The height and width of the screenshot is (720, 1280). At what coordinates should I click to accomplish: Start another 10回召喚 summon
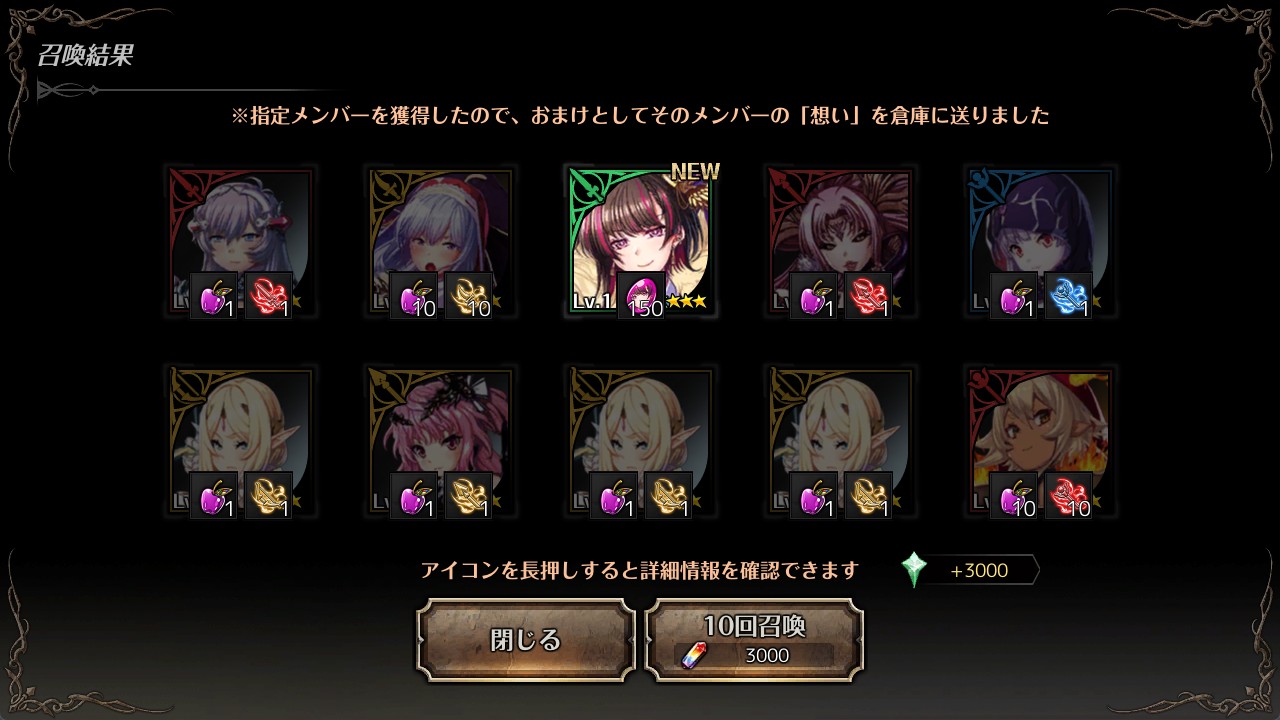[x=754, y=640]
